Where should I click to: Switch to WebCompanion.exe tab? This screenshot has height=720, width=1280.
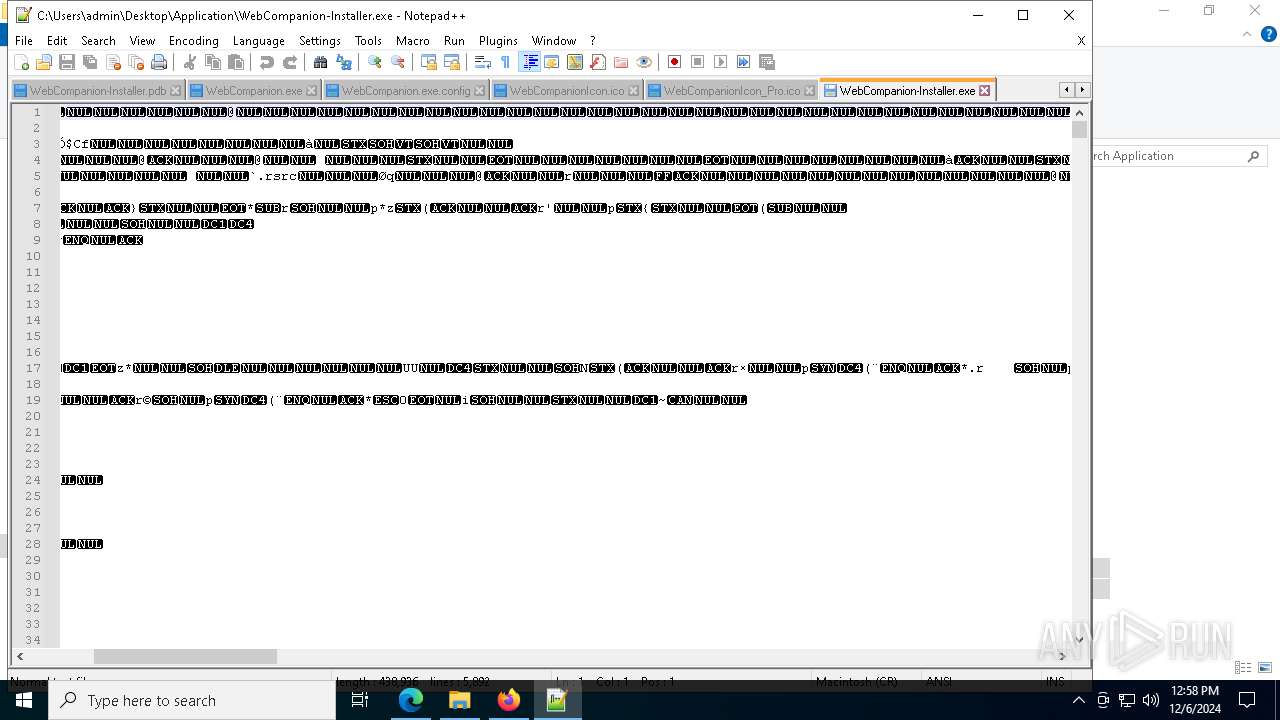tap(254, 91)
